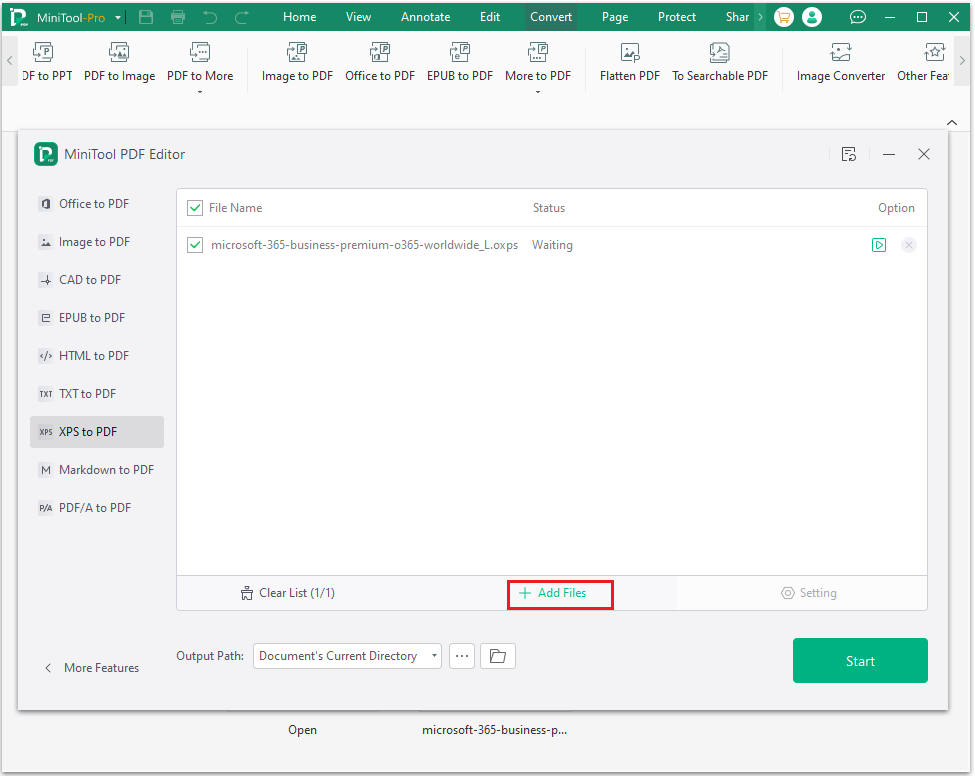Open the output folder icon
Image resolution: width=975 pixels, height=776 pixels.
(x=497, y=656)
